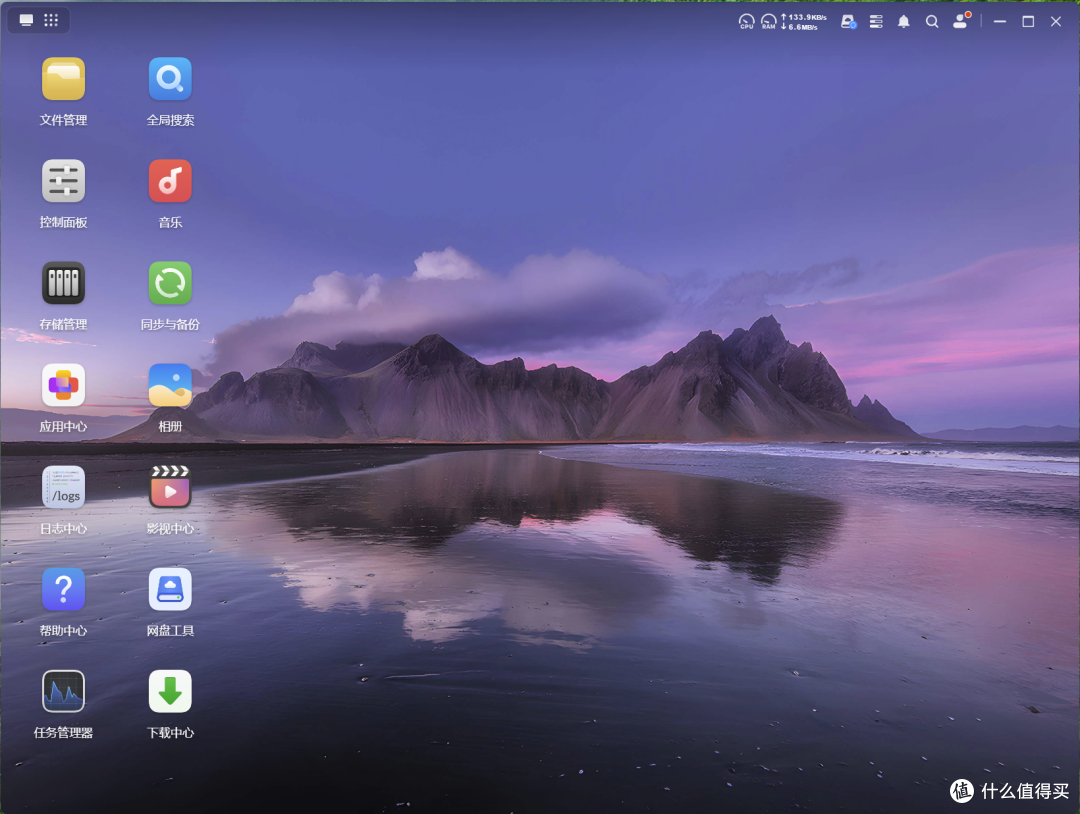View the upload speed 133.9KB/s
This screenshot has height=814, width=1080.
[803, 17]
